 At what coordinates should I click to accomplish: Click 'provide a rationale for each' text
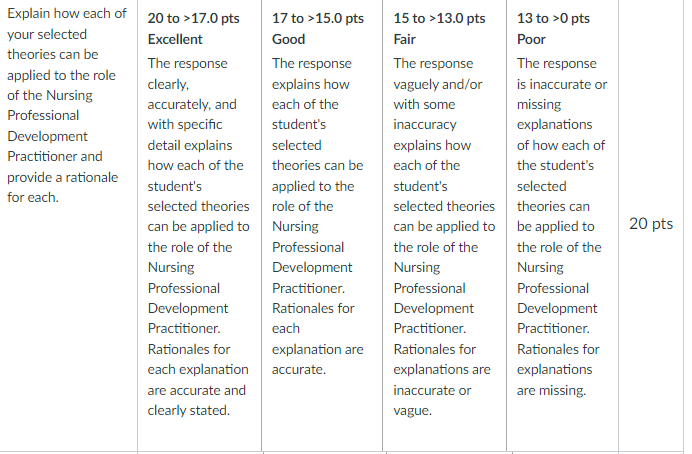(x=63, y=187)
